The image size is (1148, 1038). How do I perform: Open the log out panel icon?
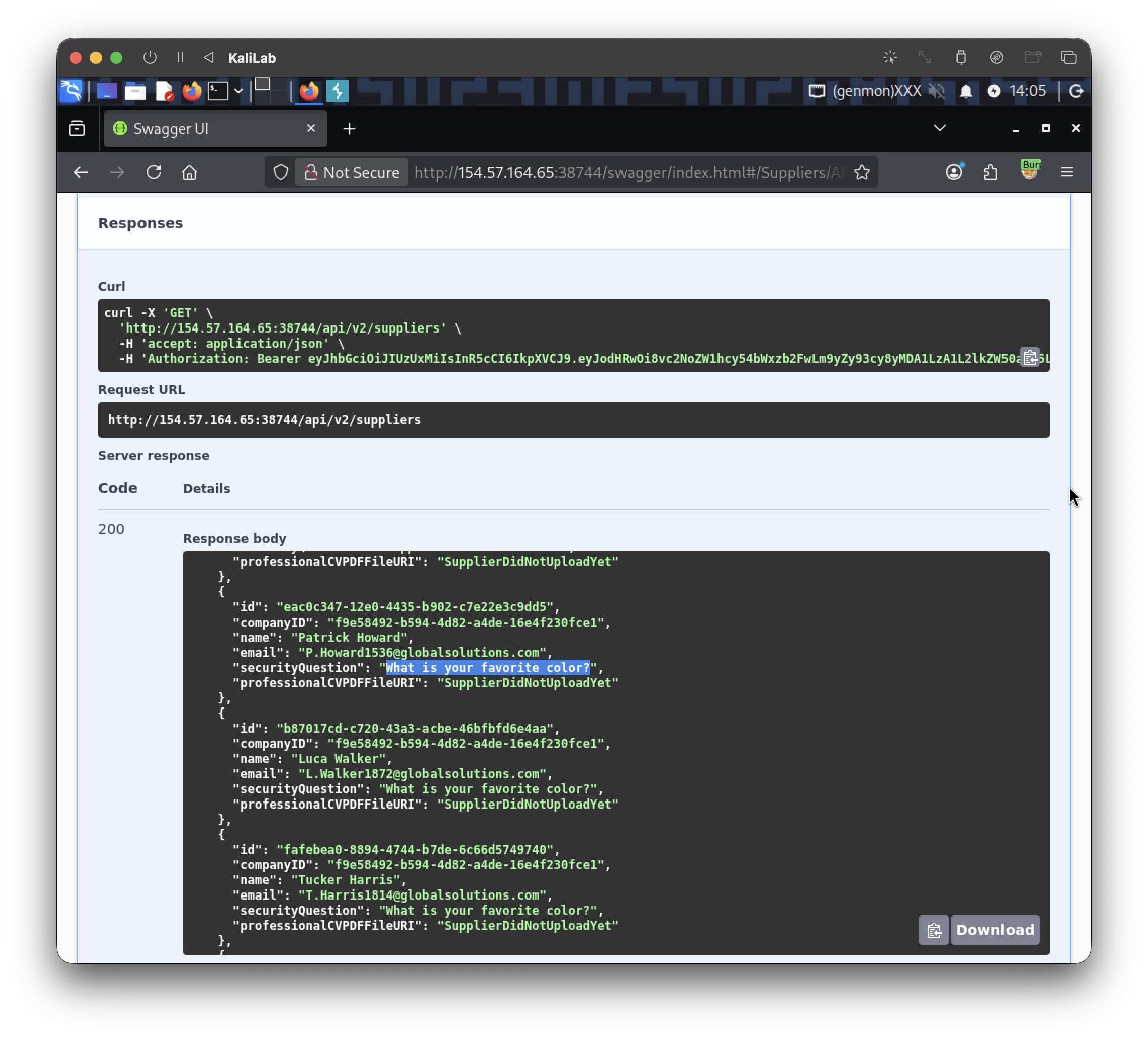(x=1076, y=91)
